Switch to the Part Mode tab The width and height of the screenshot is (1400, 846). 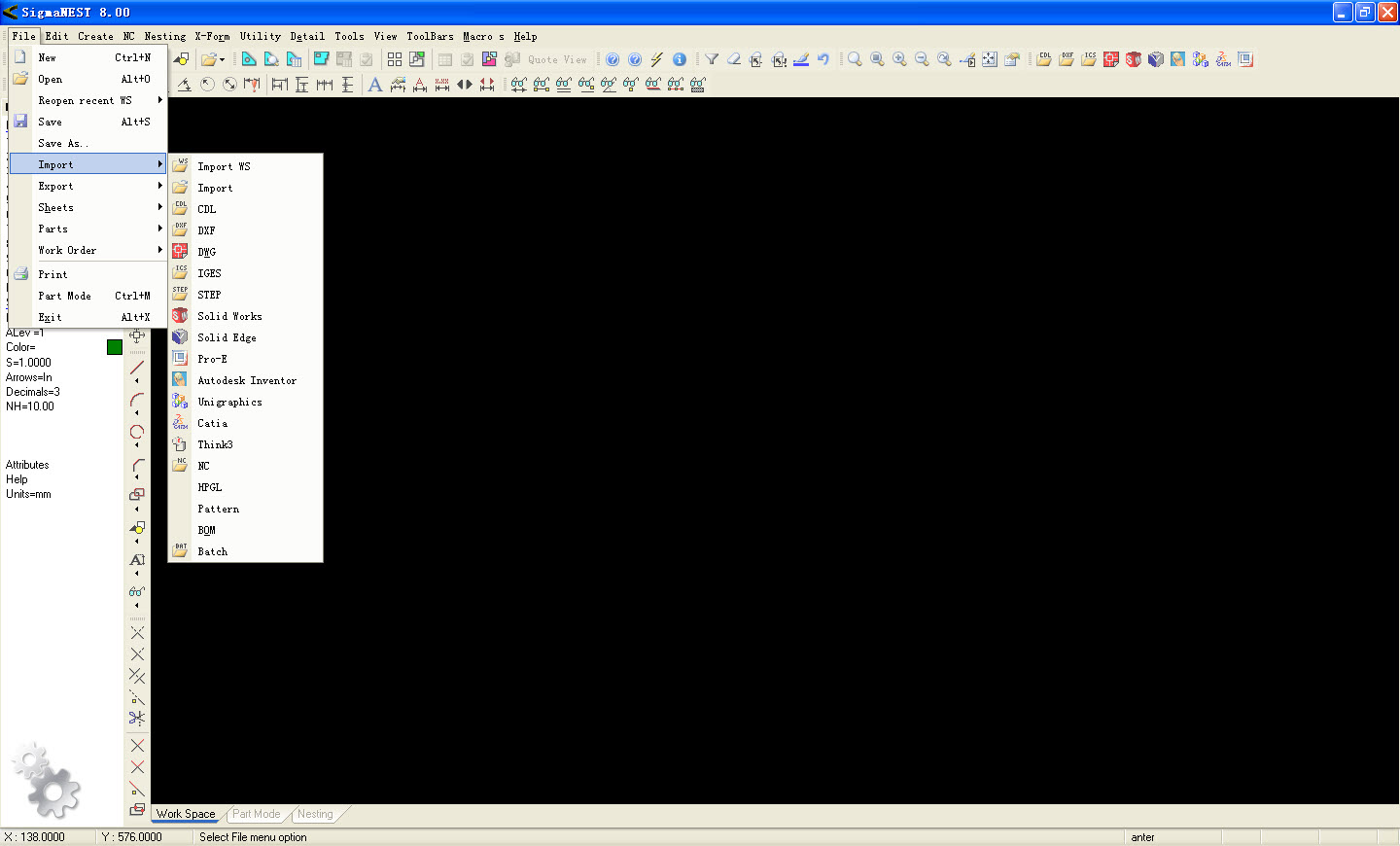pos(257,814)
